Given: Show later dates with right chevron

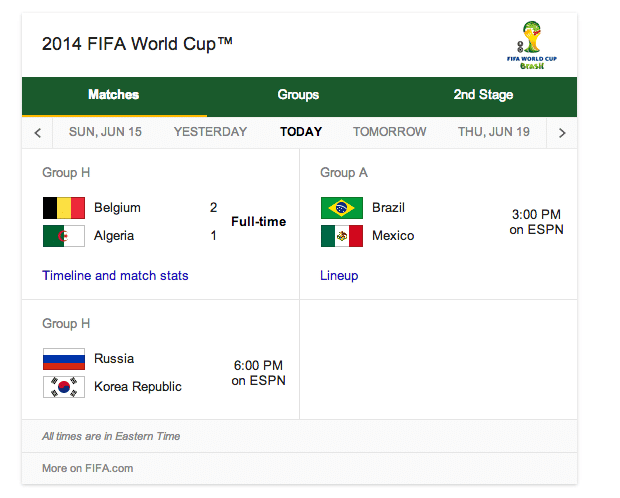Looking at the screenshot, I should (x=562, y=133).
